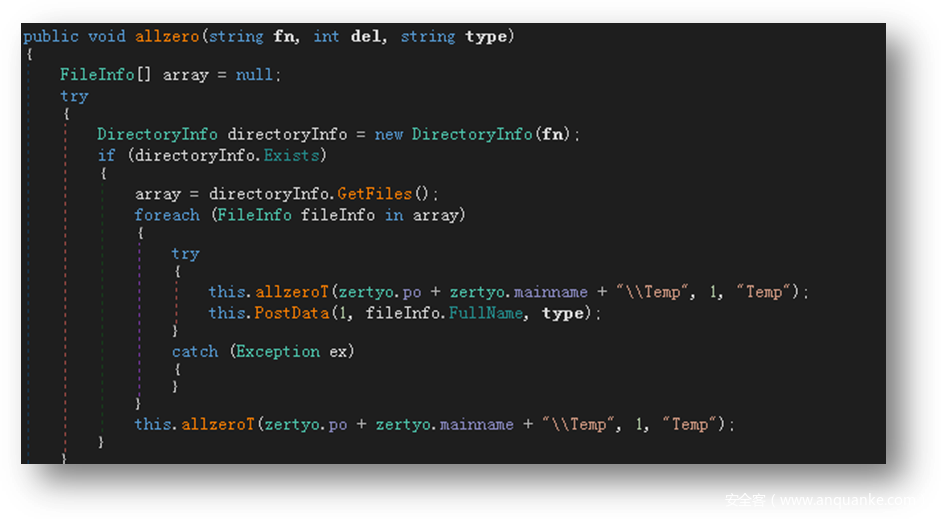The width and height of the screenshot is (941, 519).
Task: Click the catch keyword
Action: [x=194, y=351]
